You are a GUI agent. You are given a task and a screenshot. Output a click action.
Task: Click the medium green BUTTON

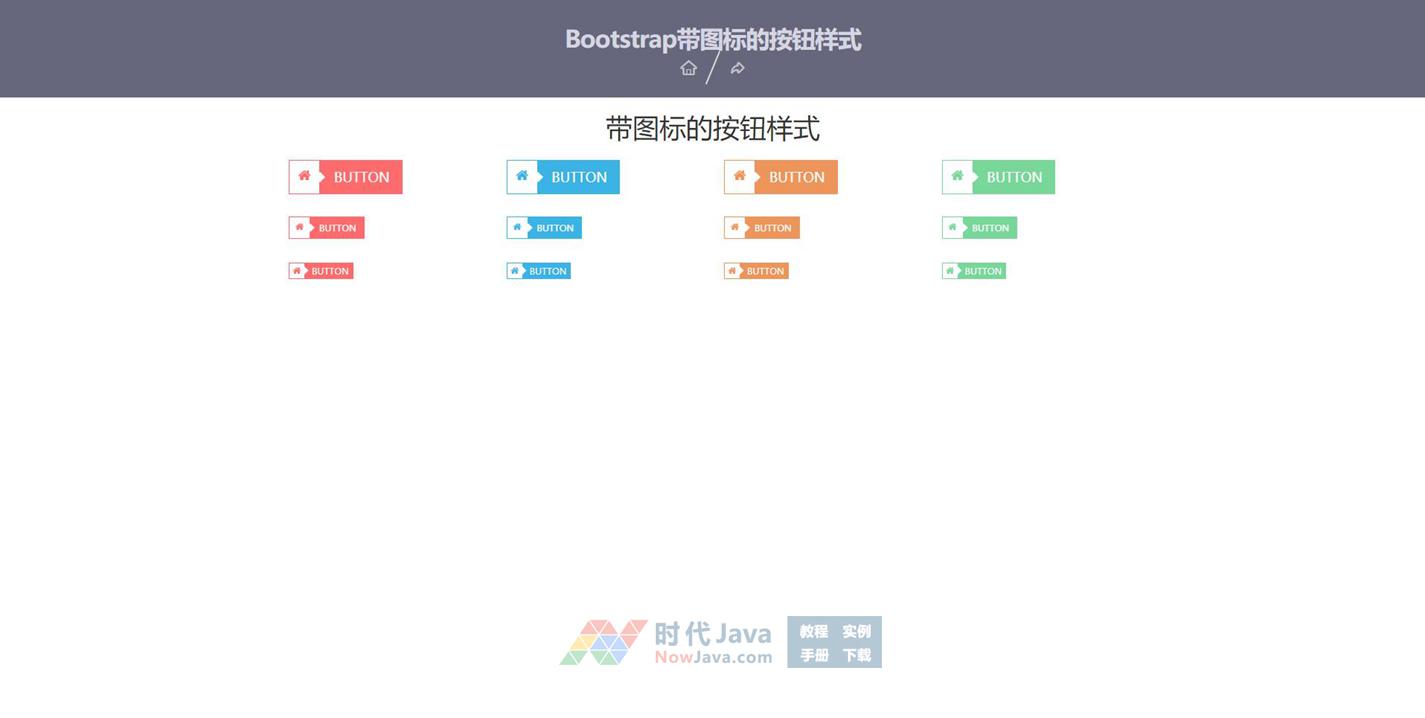tap(979, 228)
